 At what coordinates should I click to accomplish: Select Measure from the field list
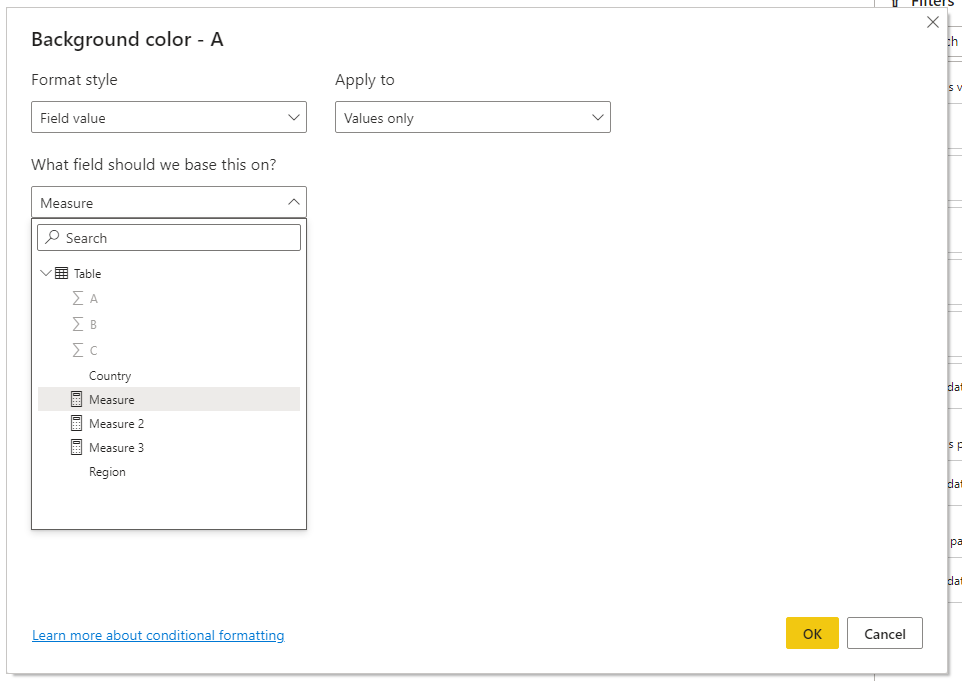tap(169, 399)
